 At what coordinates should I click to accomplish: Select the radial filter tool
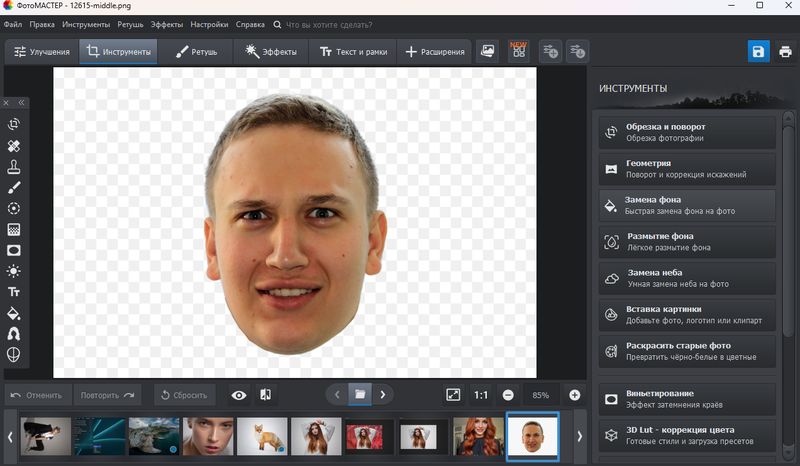(x=14, y=208)
